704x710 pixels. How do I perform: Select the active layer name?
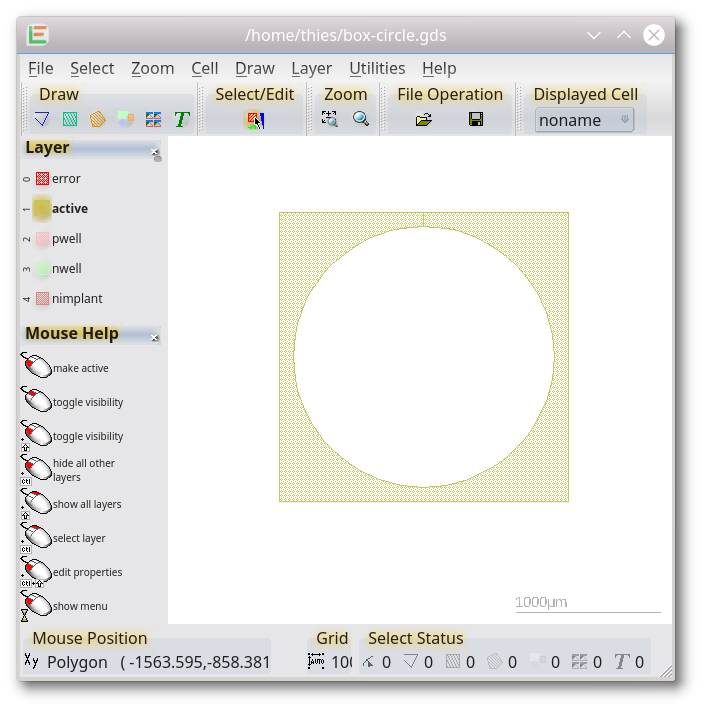[70, 209]
